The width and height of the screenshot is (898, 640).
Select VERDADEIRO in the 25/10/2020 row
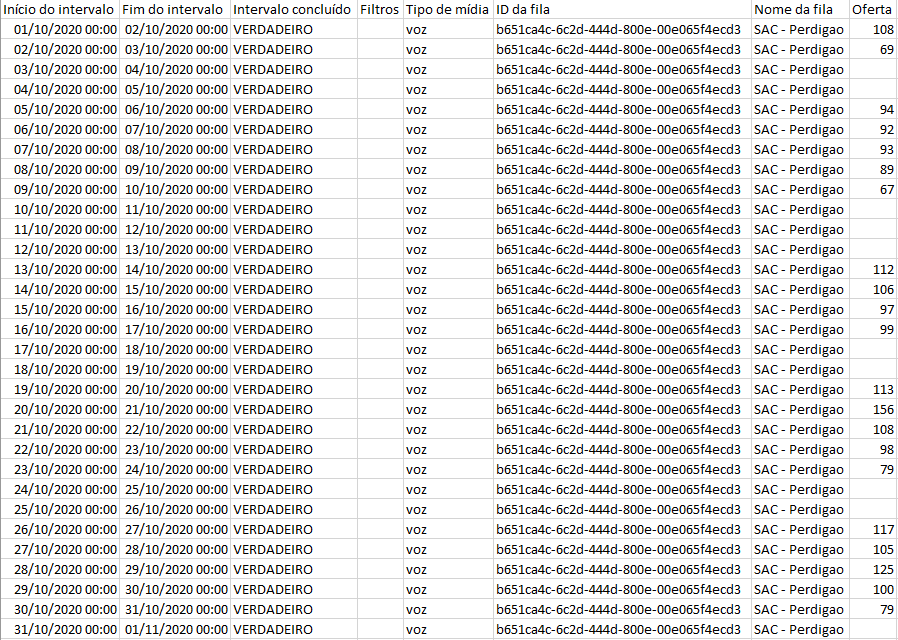294,510
